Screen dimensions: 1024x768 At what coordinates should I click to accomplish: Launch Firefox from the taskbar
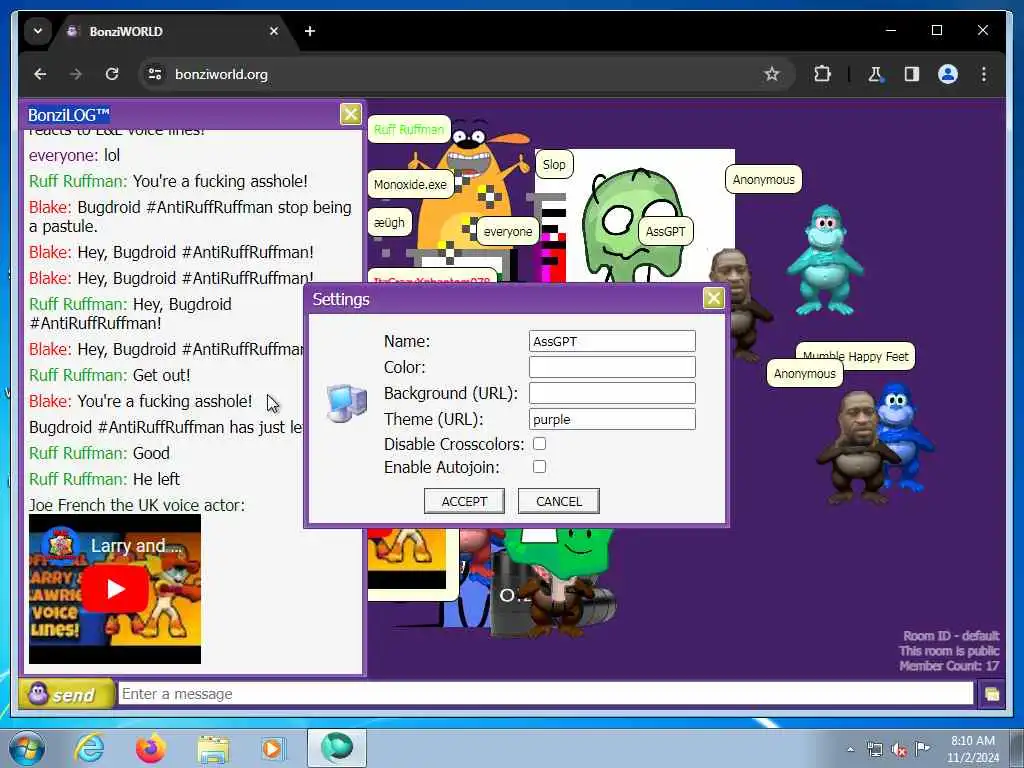click(151, 748)
